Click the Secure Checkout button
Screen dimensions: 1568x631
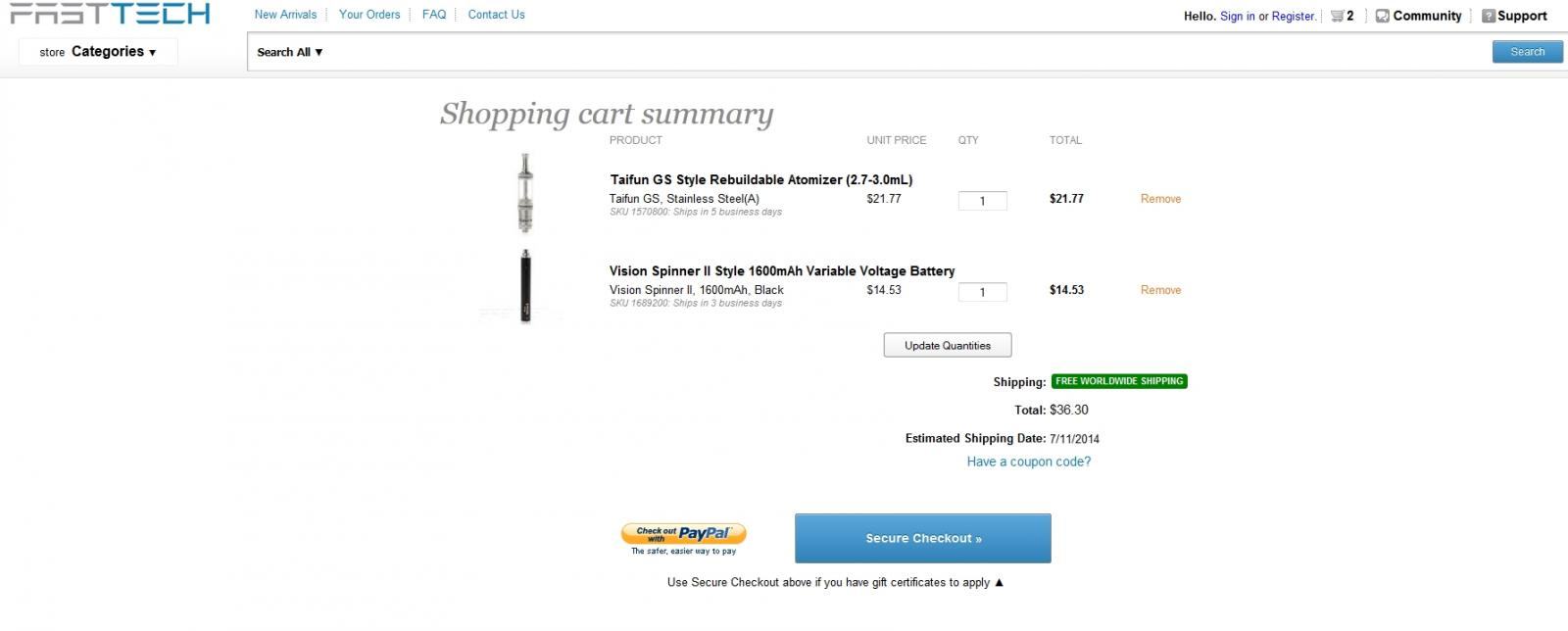(922, 538)
